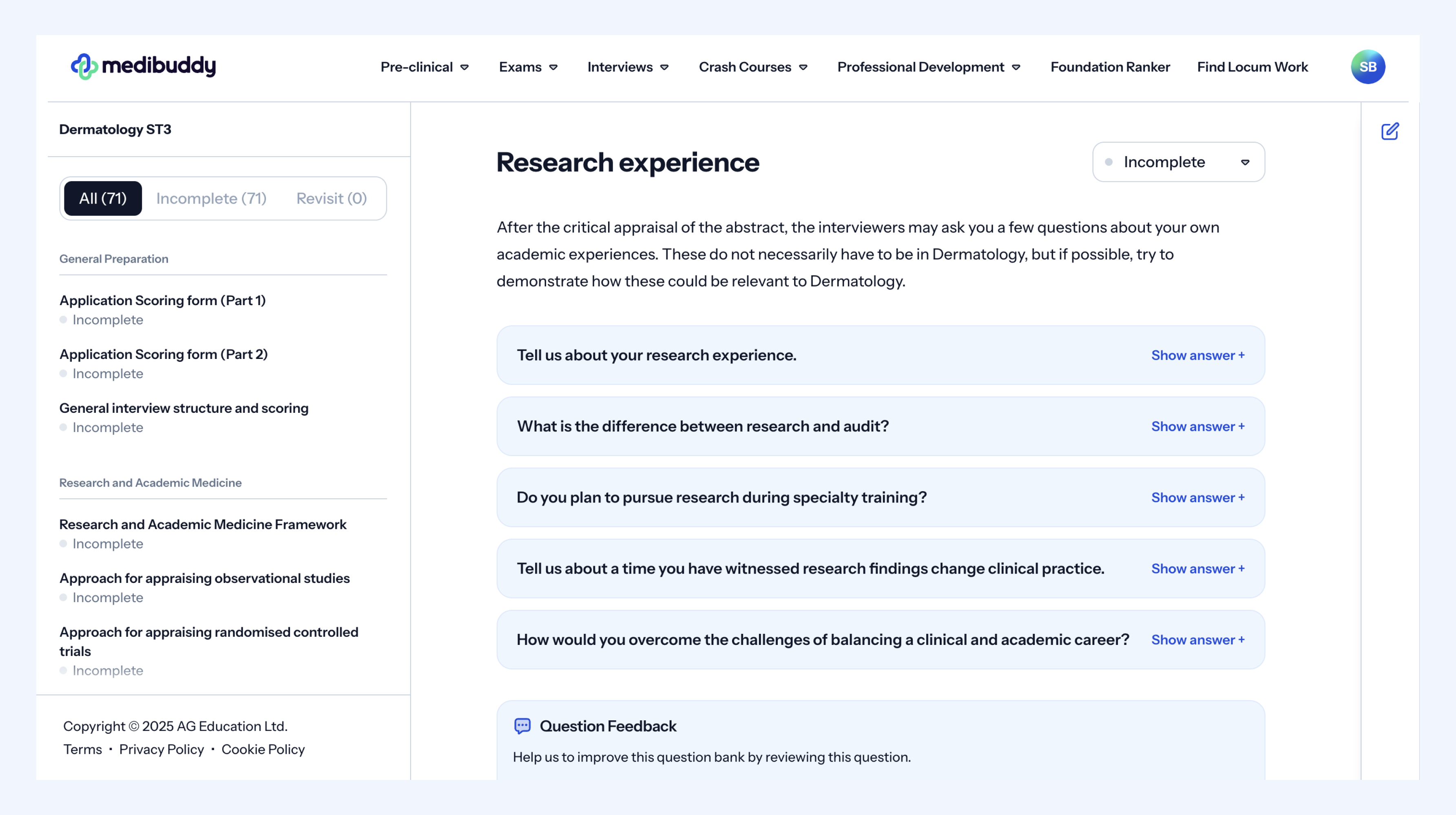The width and height of the screenshot is (1456, 815).
Task: Open Approach for appraising observational studies
Action: 204,578
